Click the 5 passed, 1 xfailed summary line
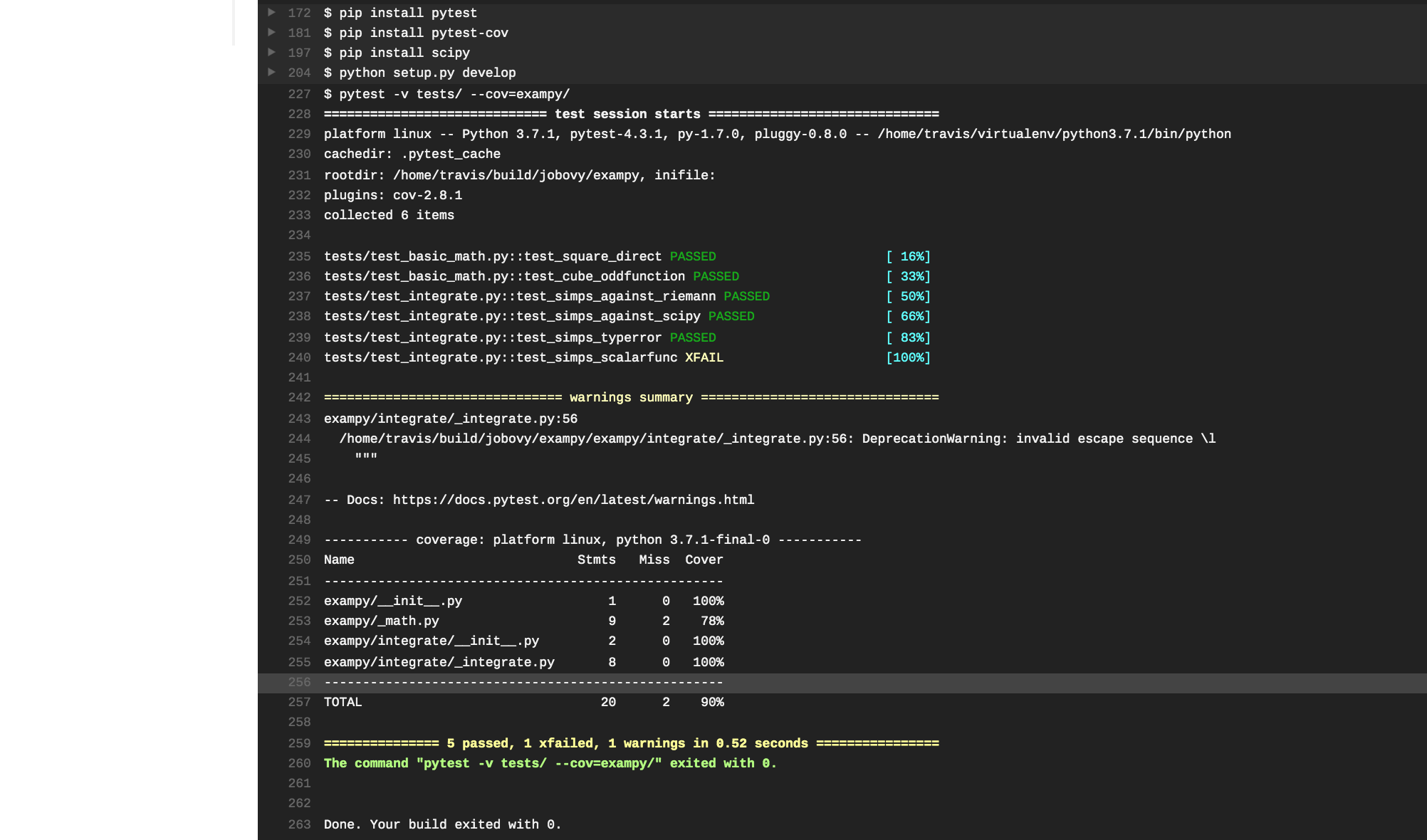The width and height of the screenshot is (1427, 840). (x=631, y=743)
